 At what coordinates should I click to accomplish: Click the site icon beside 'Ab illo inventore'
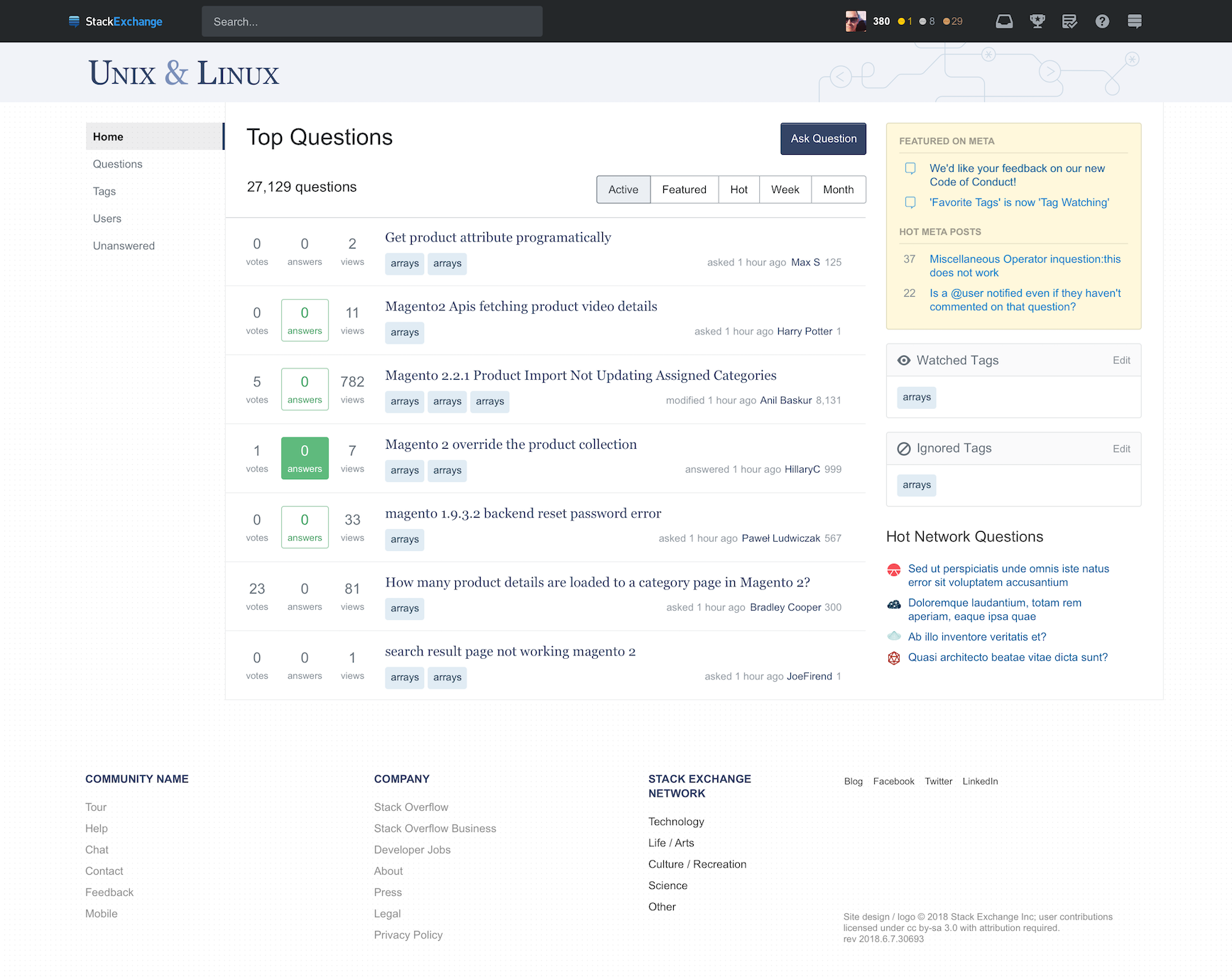(894, 636)
